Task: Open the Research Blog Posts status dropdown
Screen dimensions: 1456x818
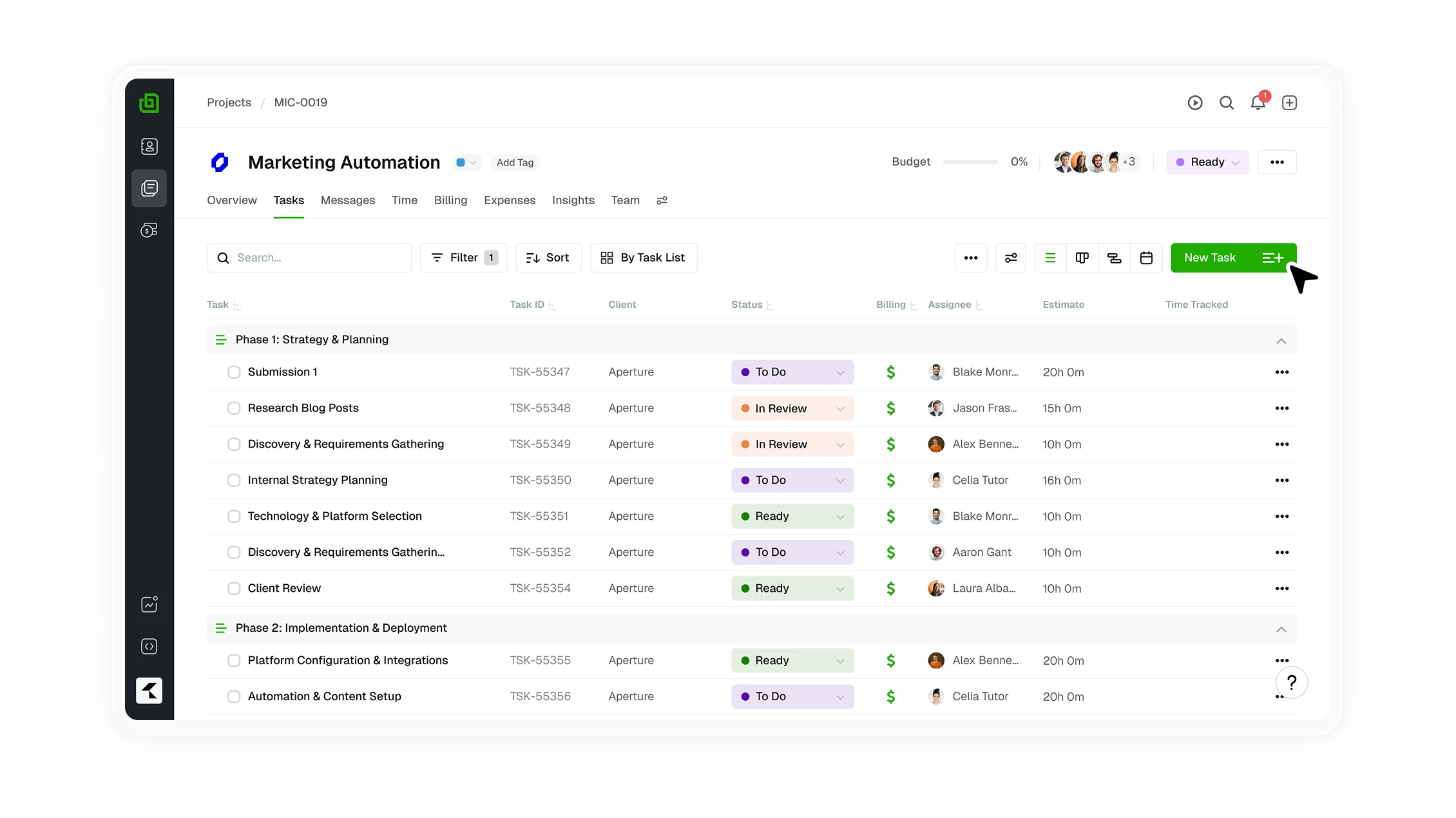Action: click(x=792, y=408)
